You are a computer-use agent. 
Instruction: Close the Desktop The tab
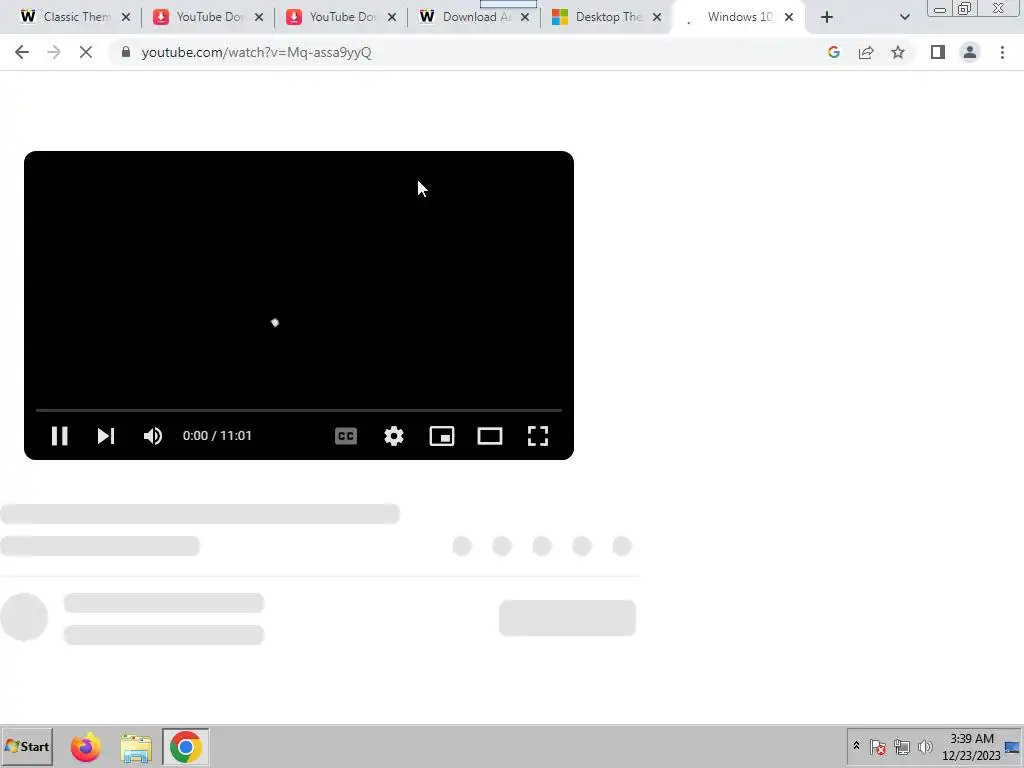657,17
